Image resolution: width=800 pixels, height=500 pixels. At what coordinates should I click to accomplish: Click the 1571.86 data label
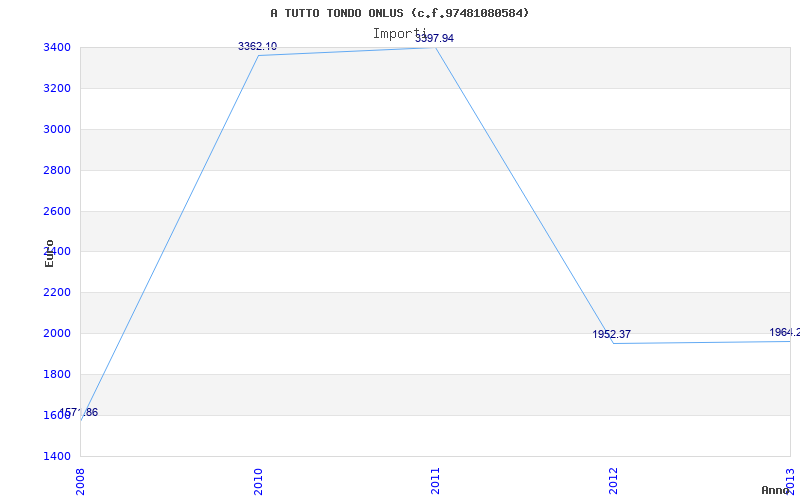coord(79,412)
